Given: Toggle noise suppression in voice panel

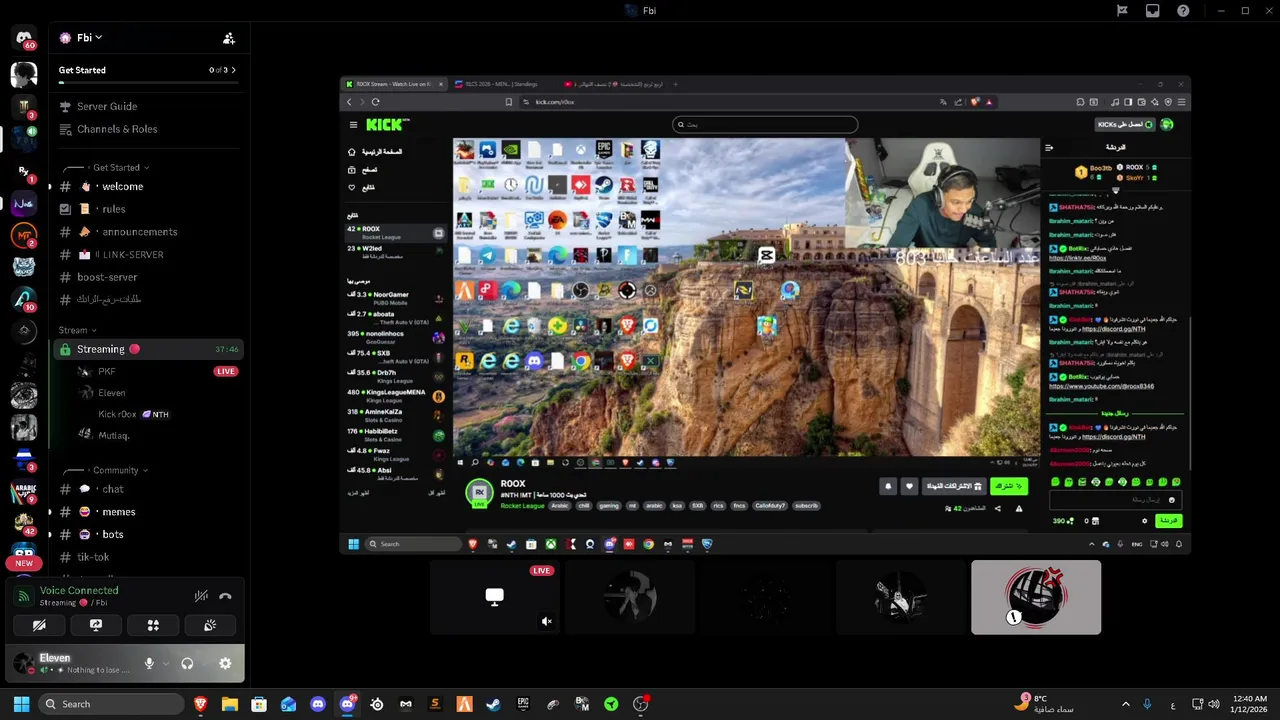Looking at the screenshot, I should click(201, 596).
